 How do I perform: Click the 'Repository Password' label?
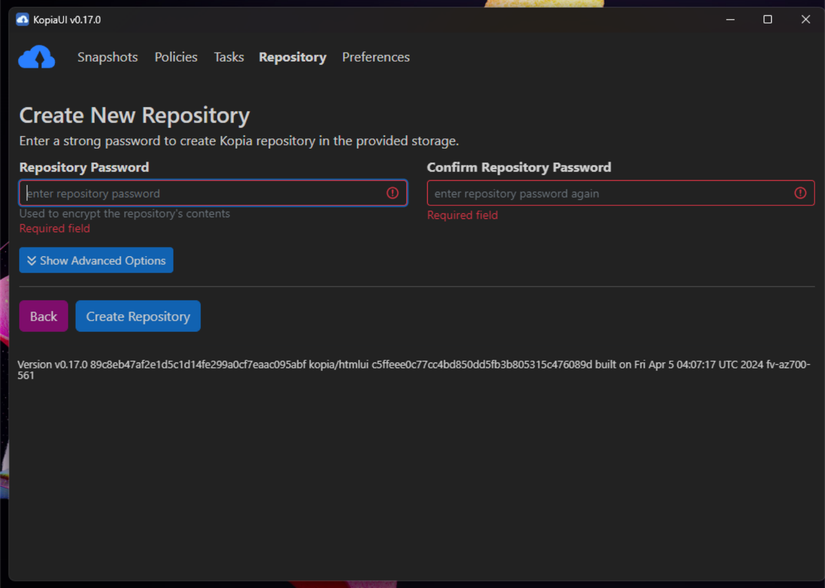tap(84, 167)
